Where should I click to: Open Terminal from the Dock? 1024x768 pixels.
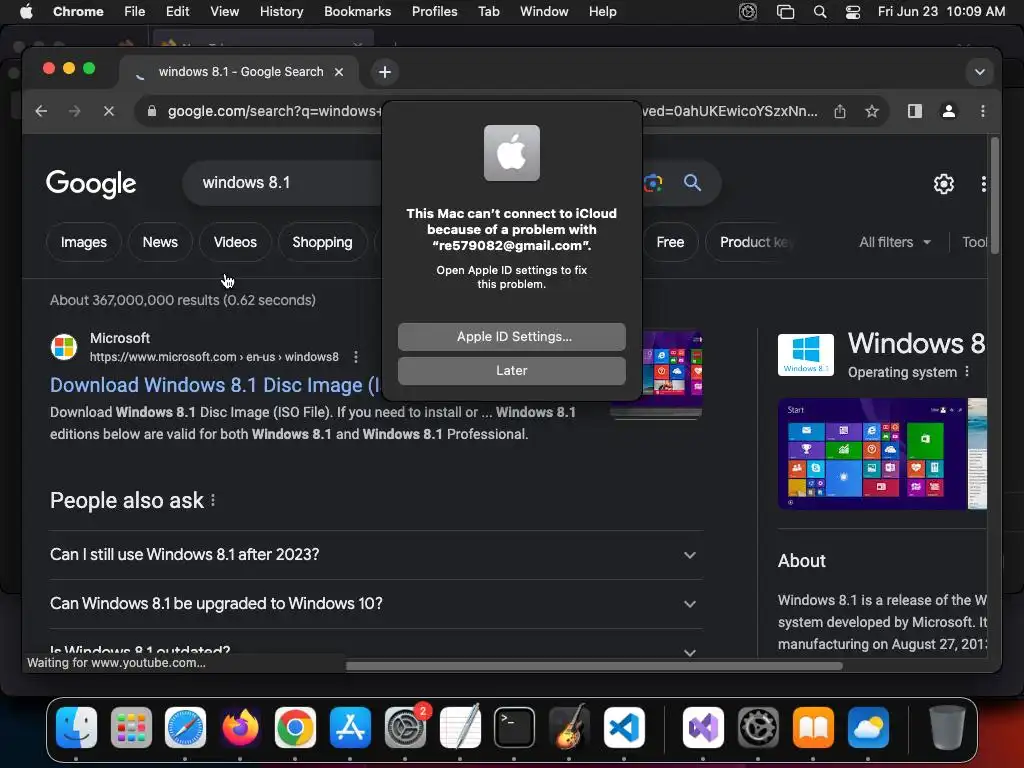click(x=514, y=728)
